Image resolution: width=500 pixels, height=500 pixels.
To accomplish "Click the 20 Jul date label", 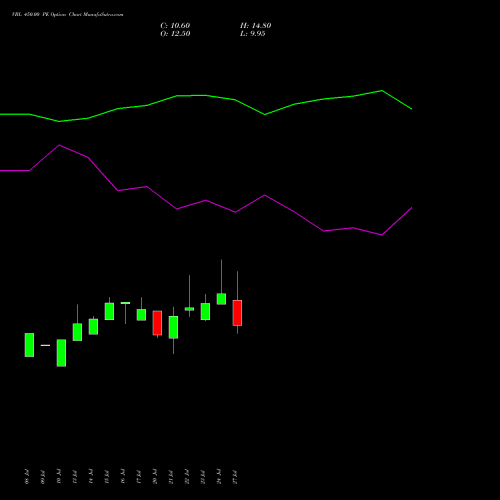I will point(155,477).
